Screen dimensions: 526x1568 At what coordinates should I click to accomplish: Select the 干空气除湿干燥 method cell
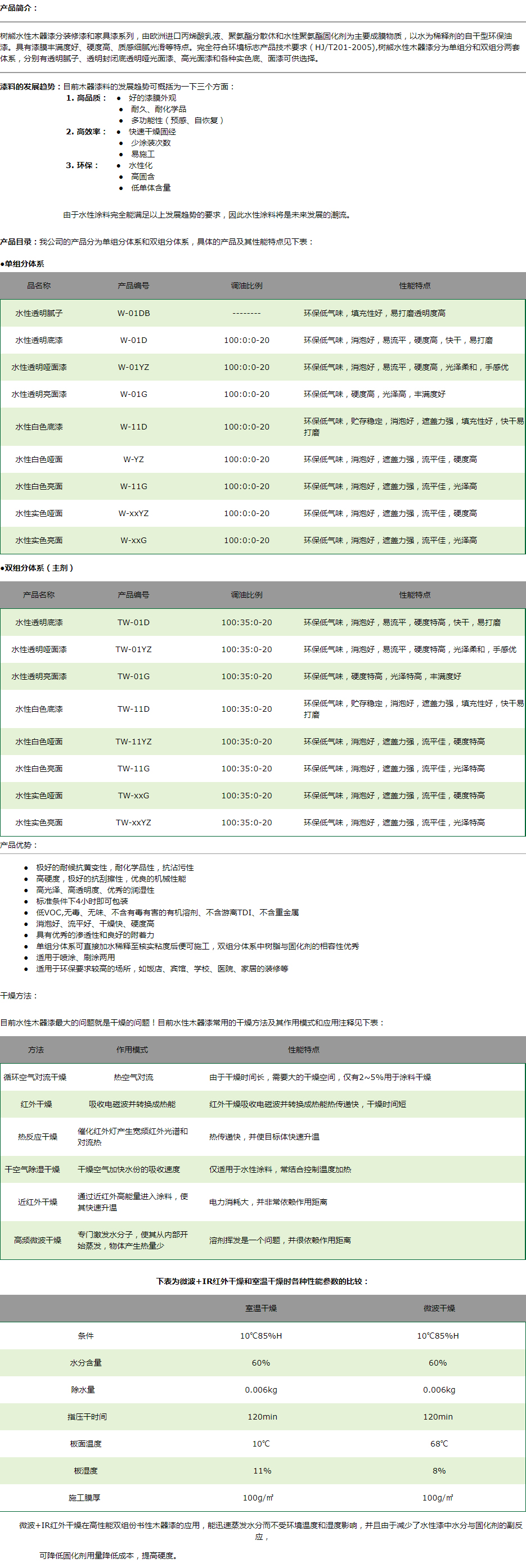point(32,1171)
